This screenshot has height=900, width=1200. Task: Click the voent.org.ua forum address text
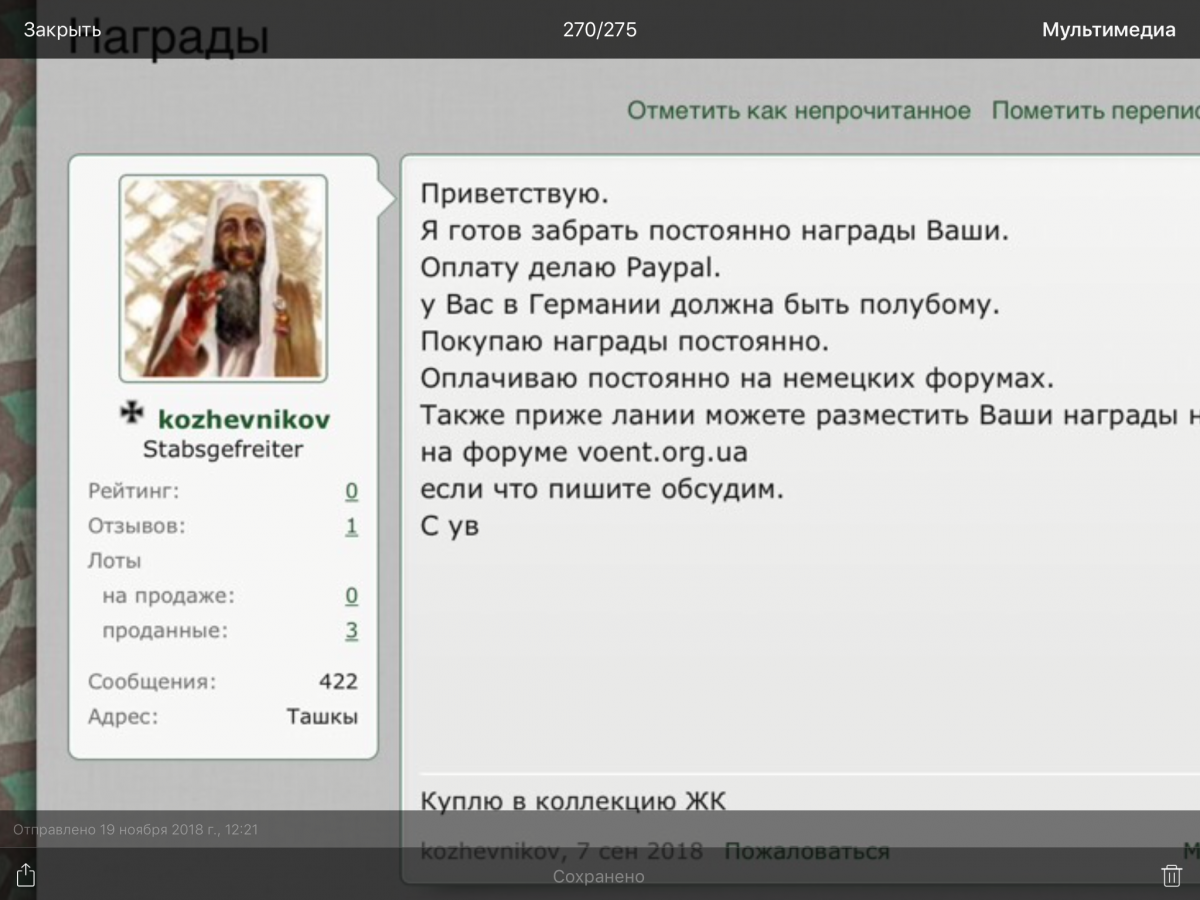663,452
